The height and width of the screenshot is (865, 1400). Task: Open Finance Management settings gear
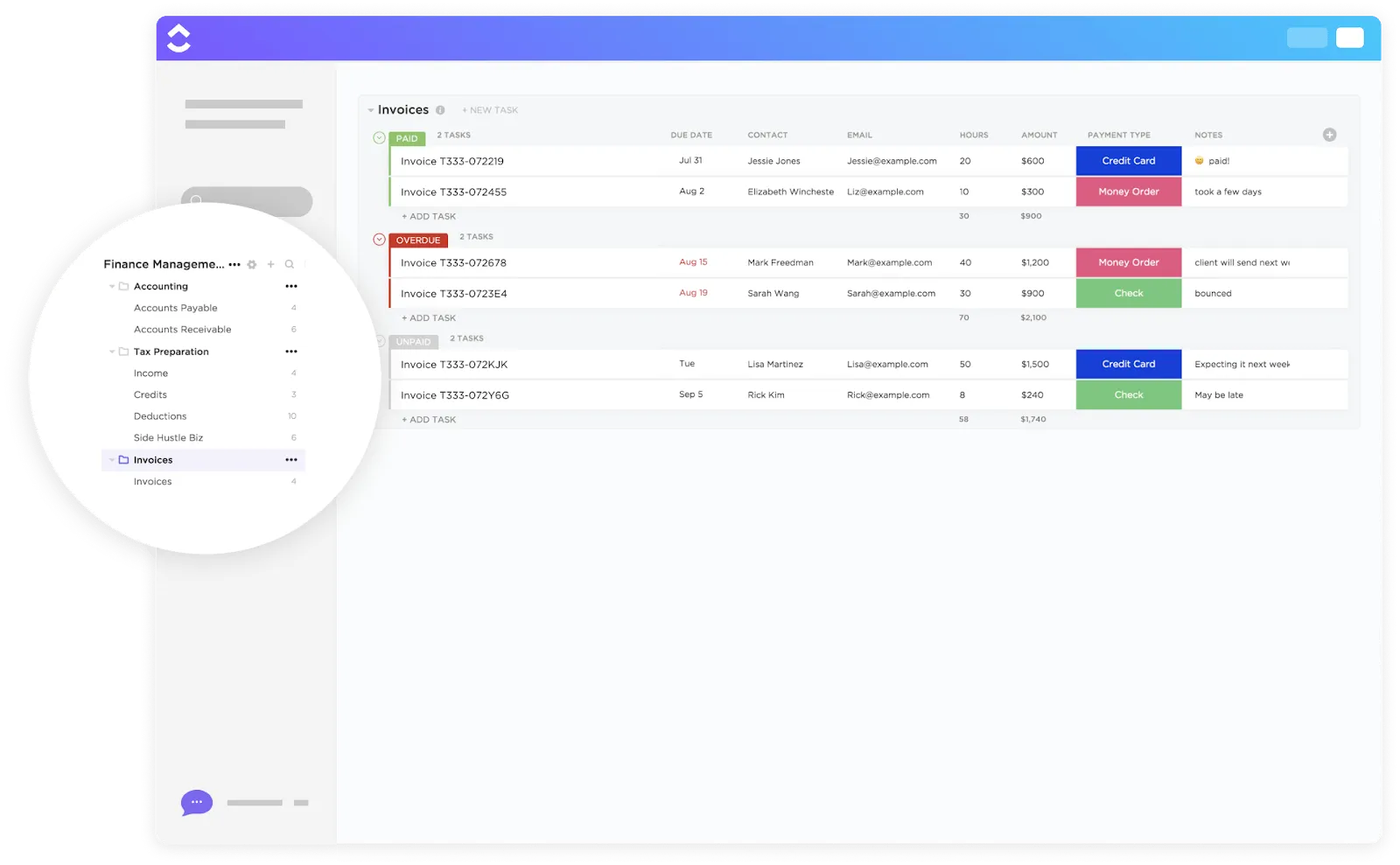point(252,264)
